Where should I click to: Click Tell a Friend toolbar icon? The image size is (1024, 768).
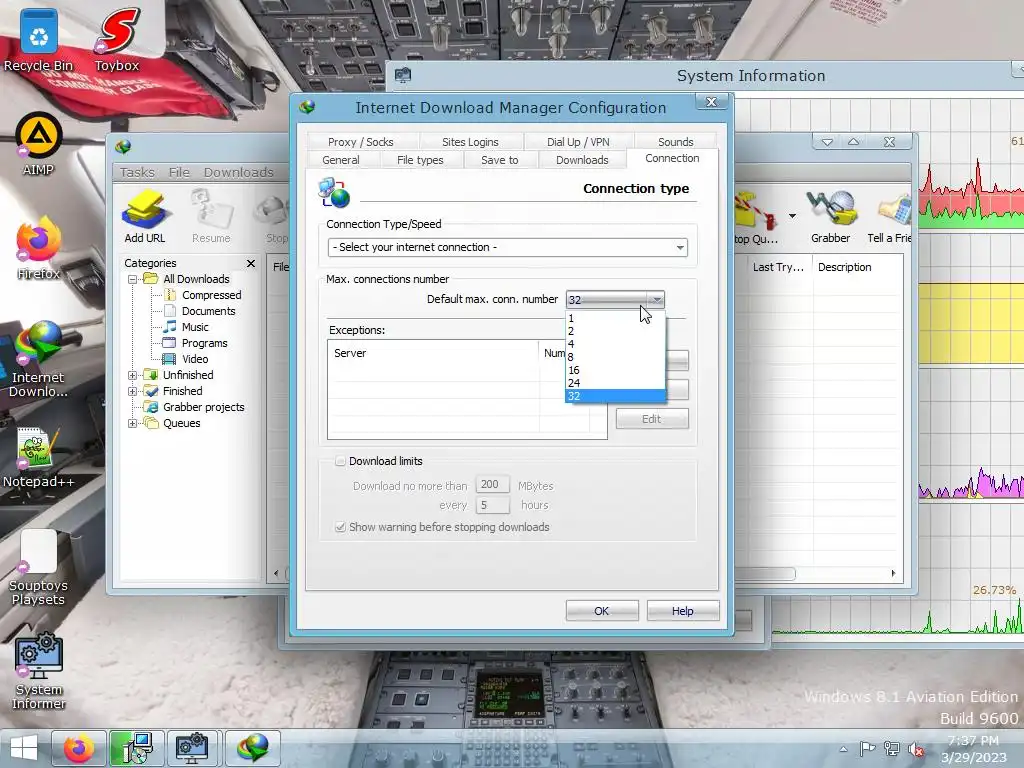click(889, 217)
